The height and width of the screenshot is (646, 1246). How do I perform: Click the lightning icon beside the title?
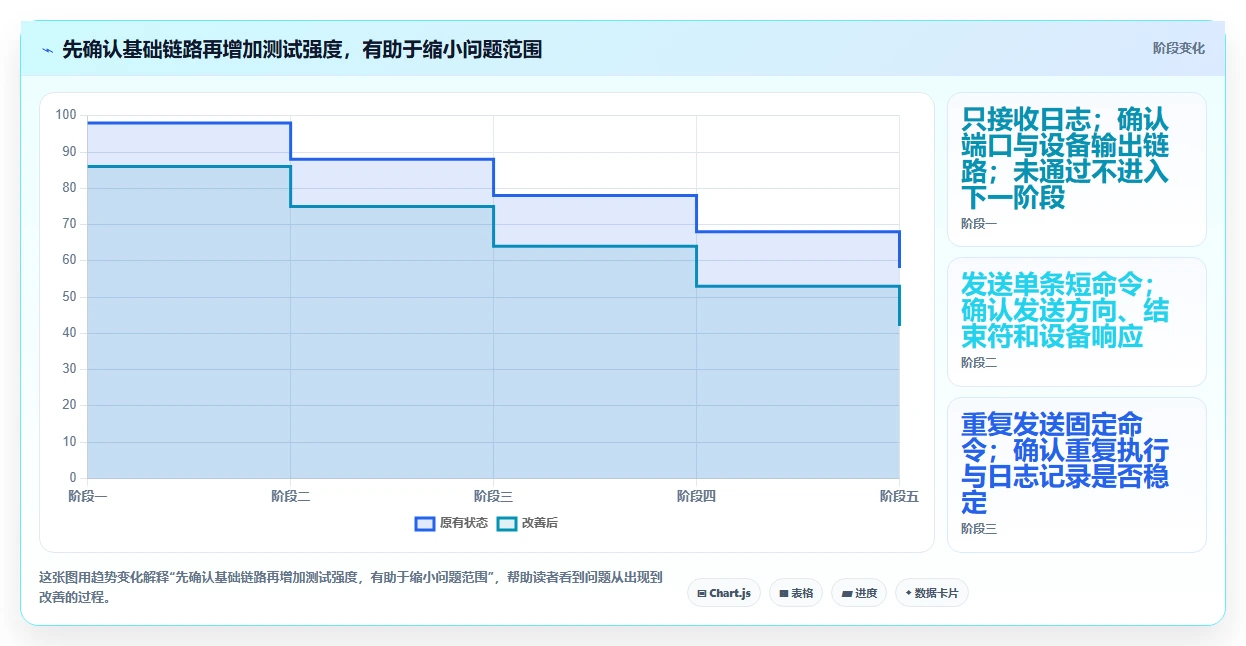tap(47, 49)
